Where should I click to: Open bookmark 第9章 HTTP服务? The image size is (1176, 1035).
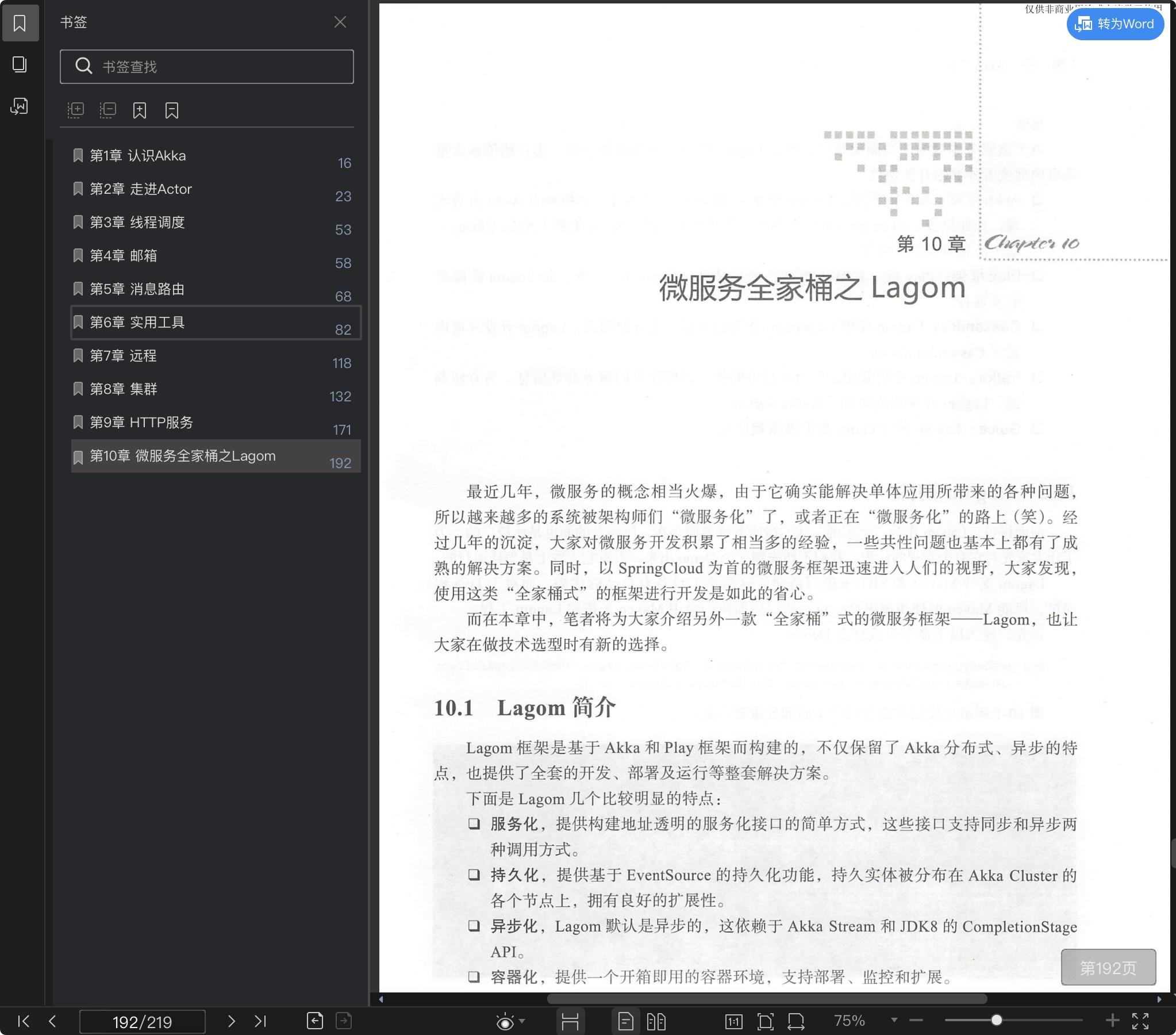[x=216, y=423]
